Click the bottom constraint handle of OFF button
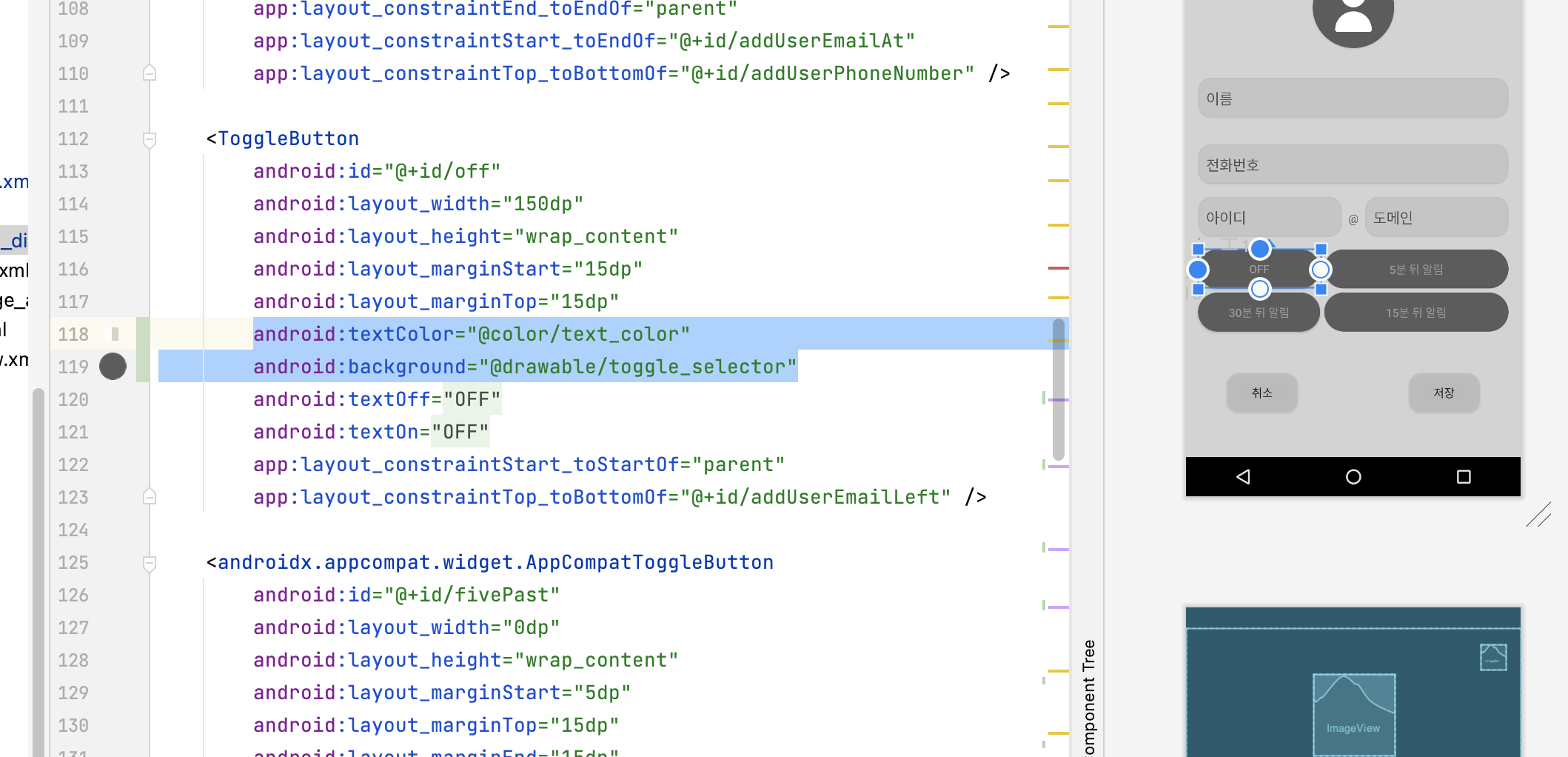 pos(1259,289)
